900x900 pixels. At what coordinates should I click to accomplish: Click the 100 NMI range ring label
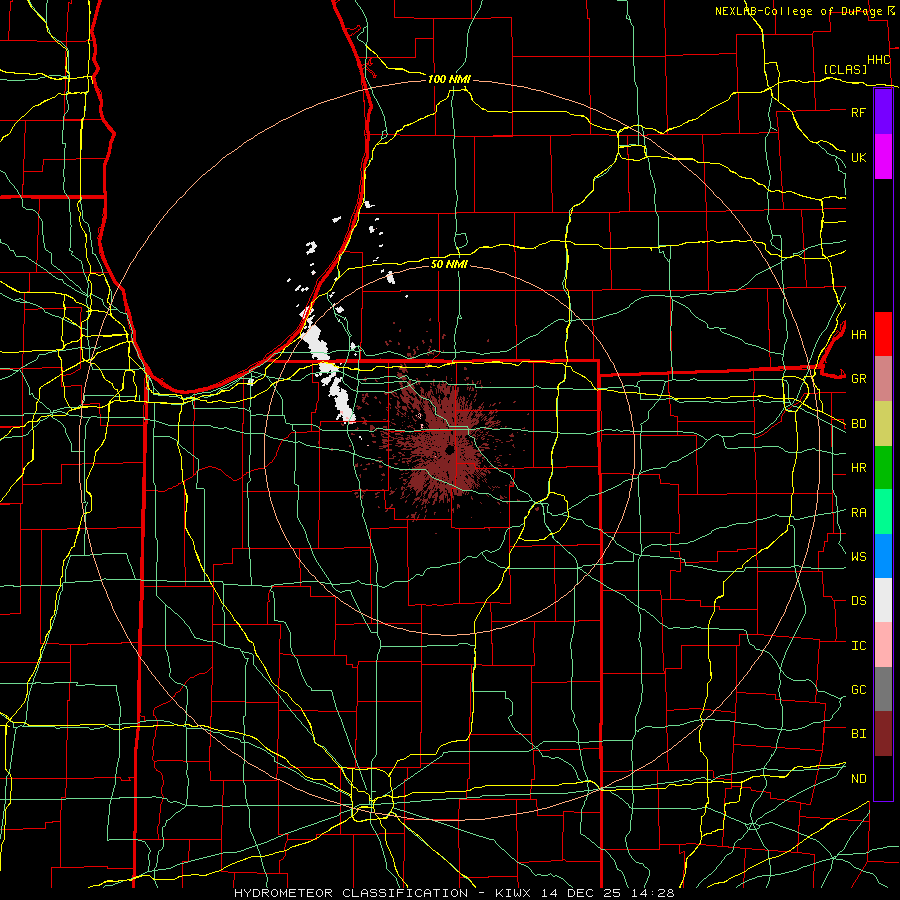[x=449, y=79]
